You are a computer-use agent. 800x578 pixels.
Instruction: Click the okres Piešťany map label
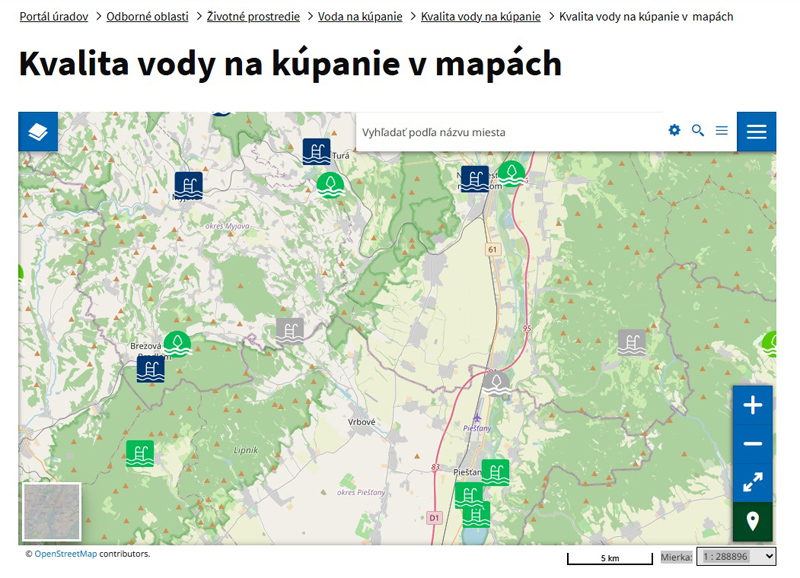click(361, 492)
